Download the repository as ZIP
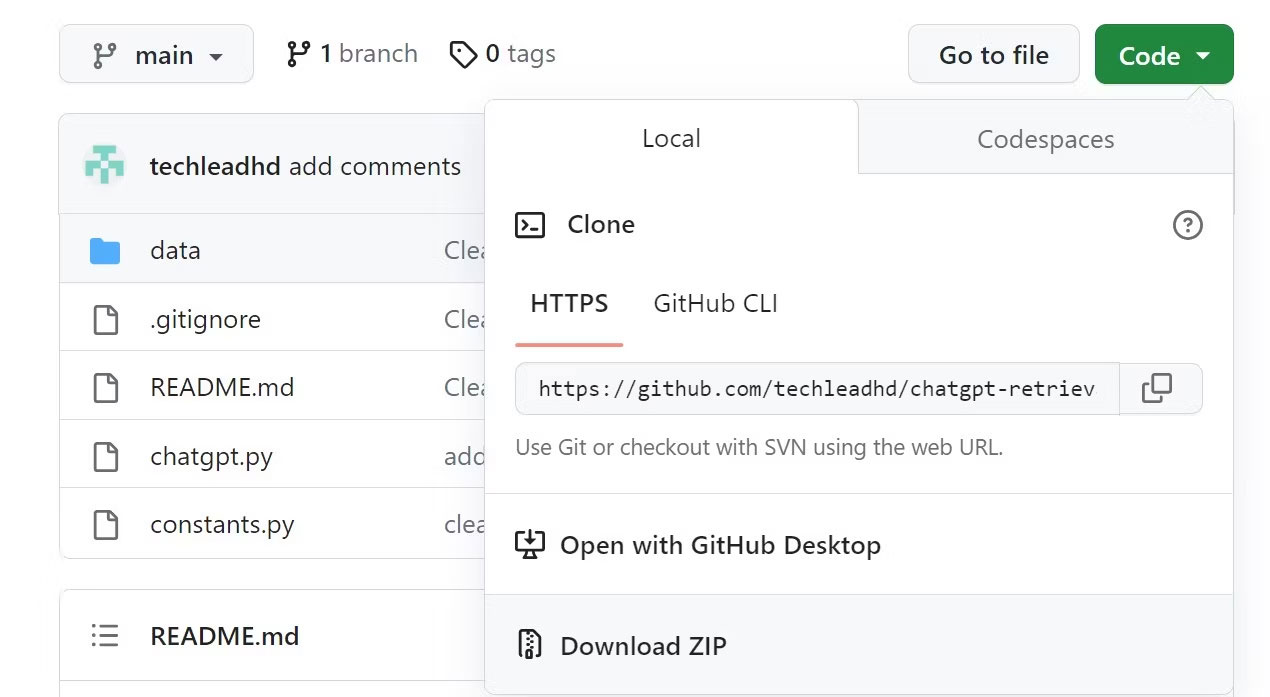Viewport: 1270px width, 697px height. pos(643,646)
